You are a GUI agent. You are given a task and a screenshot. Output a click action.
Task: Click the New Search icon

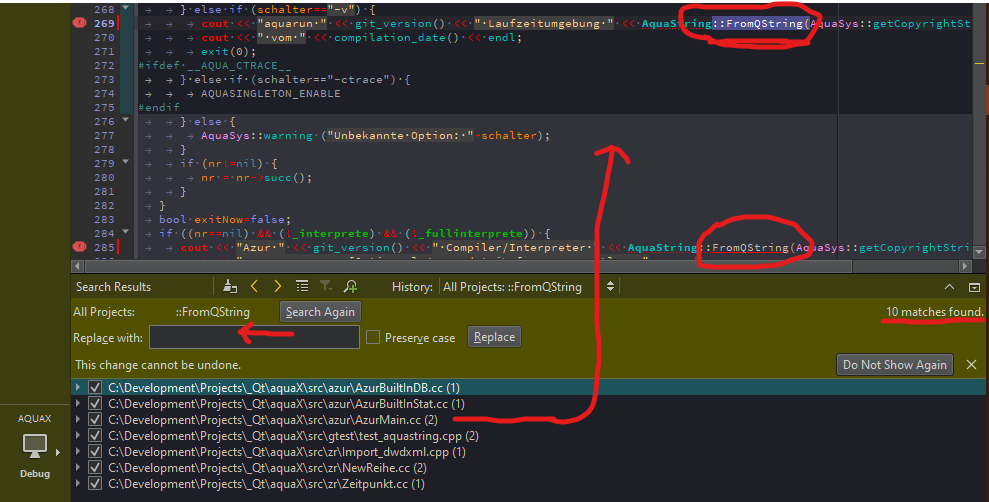click(x=350, y=287)
